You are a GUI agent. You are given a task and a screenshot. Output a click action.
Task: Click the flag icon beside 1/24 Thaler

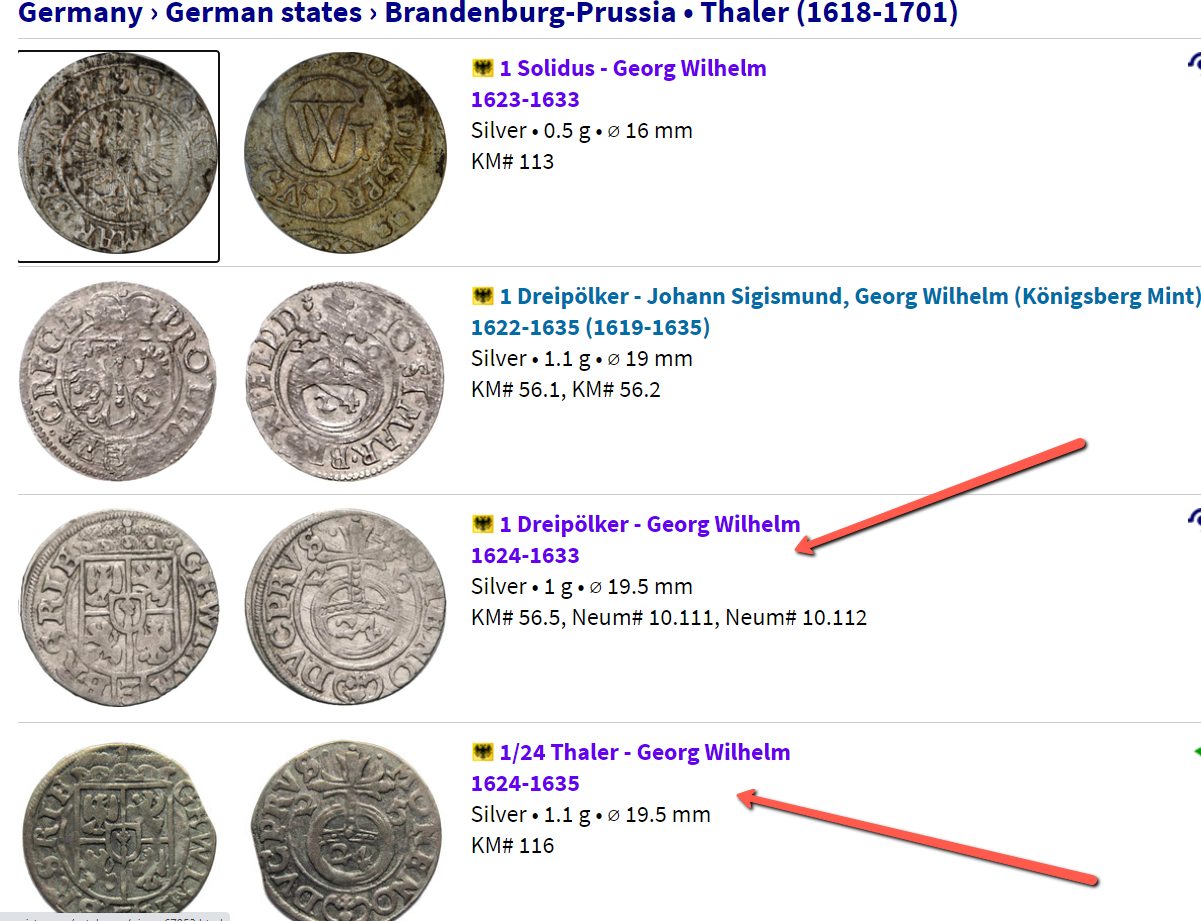tap(482, 752)
